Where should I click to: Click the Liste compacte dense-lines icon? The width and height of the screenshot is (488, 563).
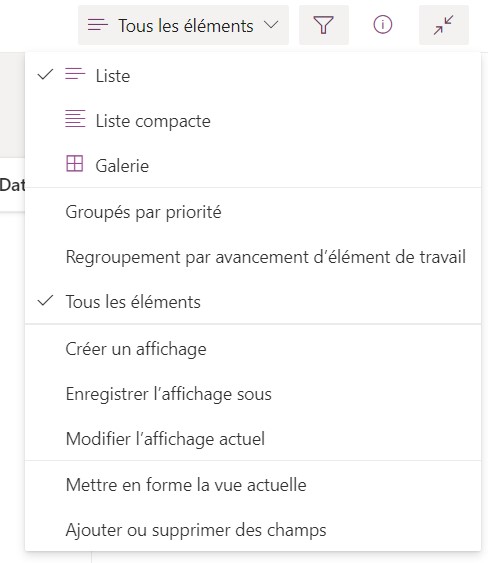pos(75,119)
